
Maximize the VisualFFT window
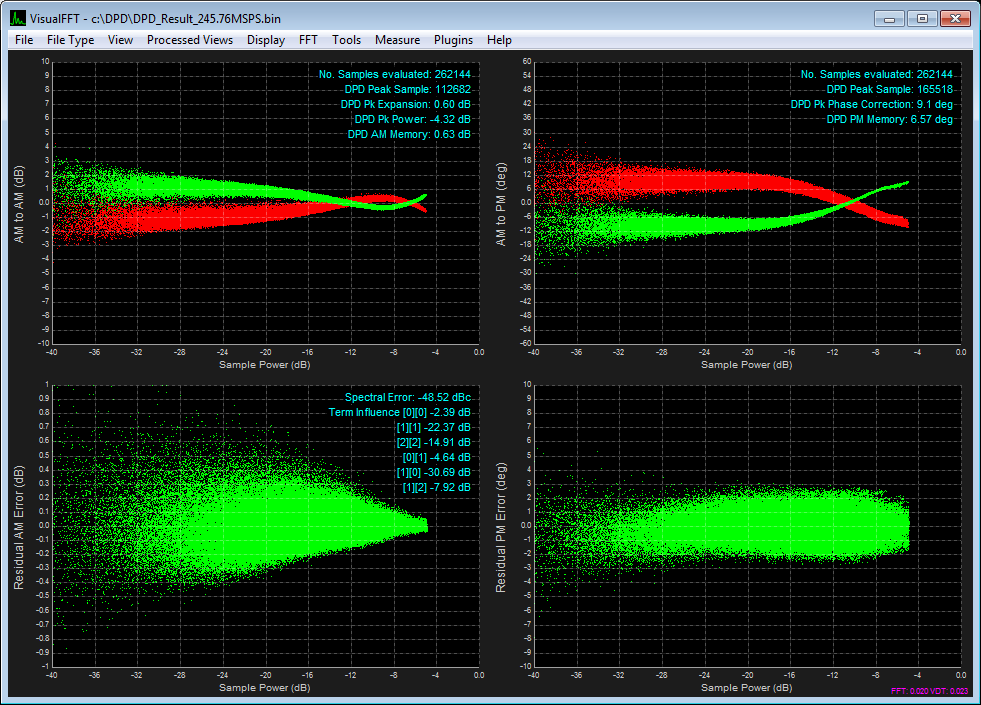click(922, 18)
